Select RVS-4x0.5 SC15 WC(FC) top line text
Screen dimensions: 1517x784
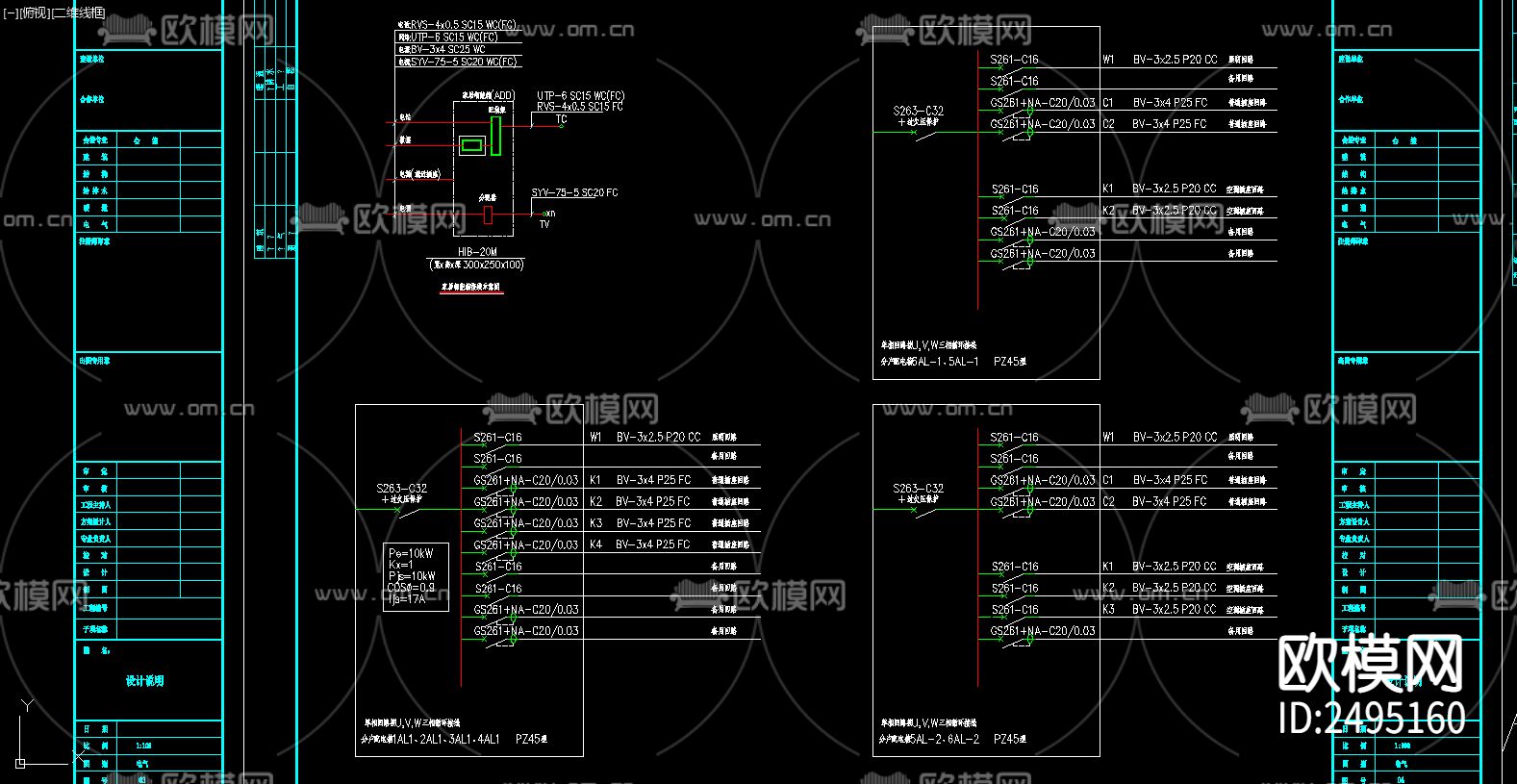click(x=457, y=25)
